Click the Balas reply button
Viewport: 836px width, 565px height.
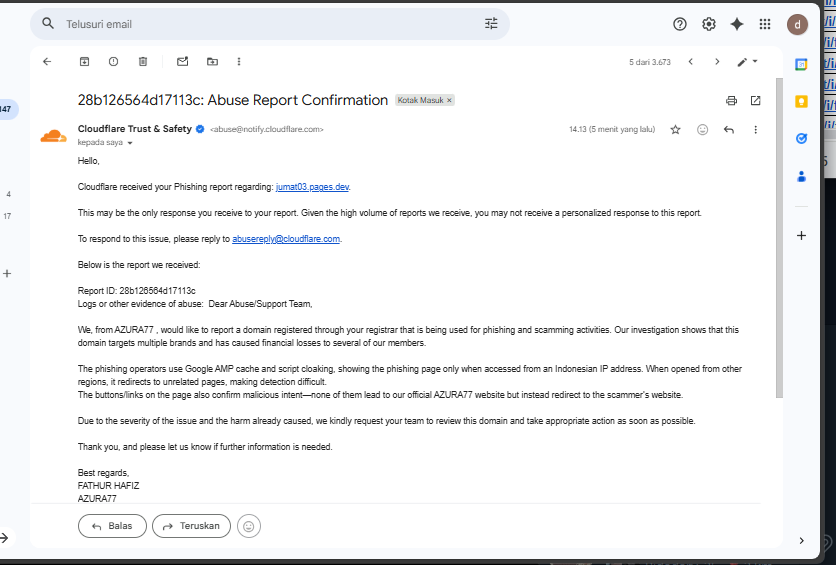pyautogui.click(x=112, y=526)
